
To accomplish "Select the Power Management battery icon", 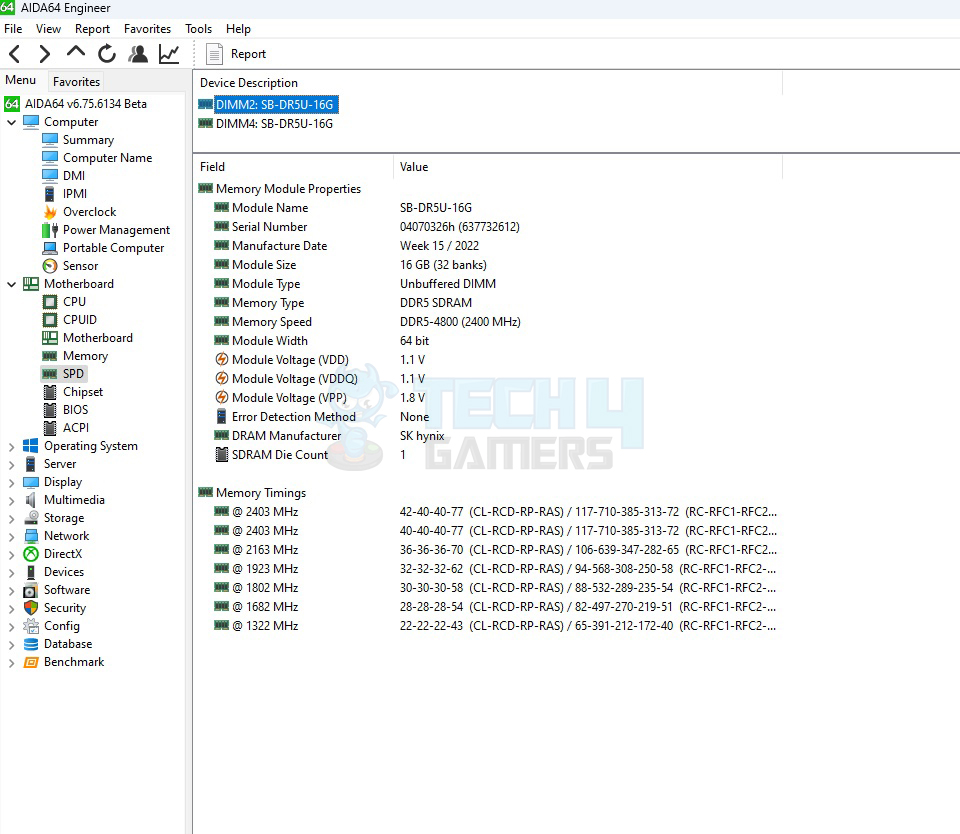I will tap(50, 230).
